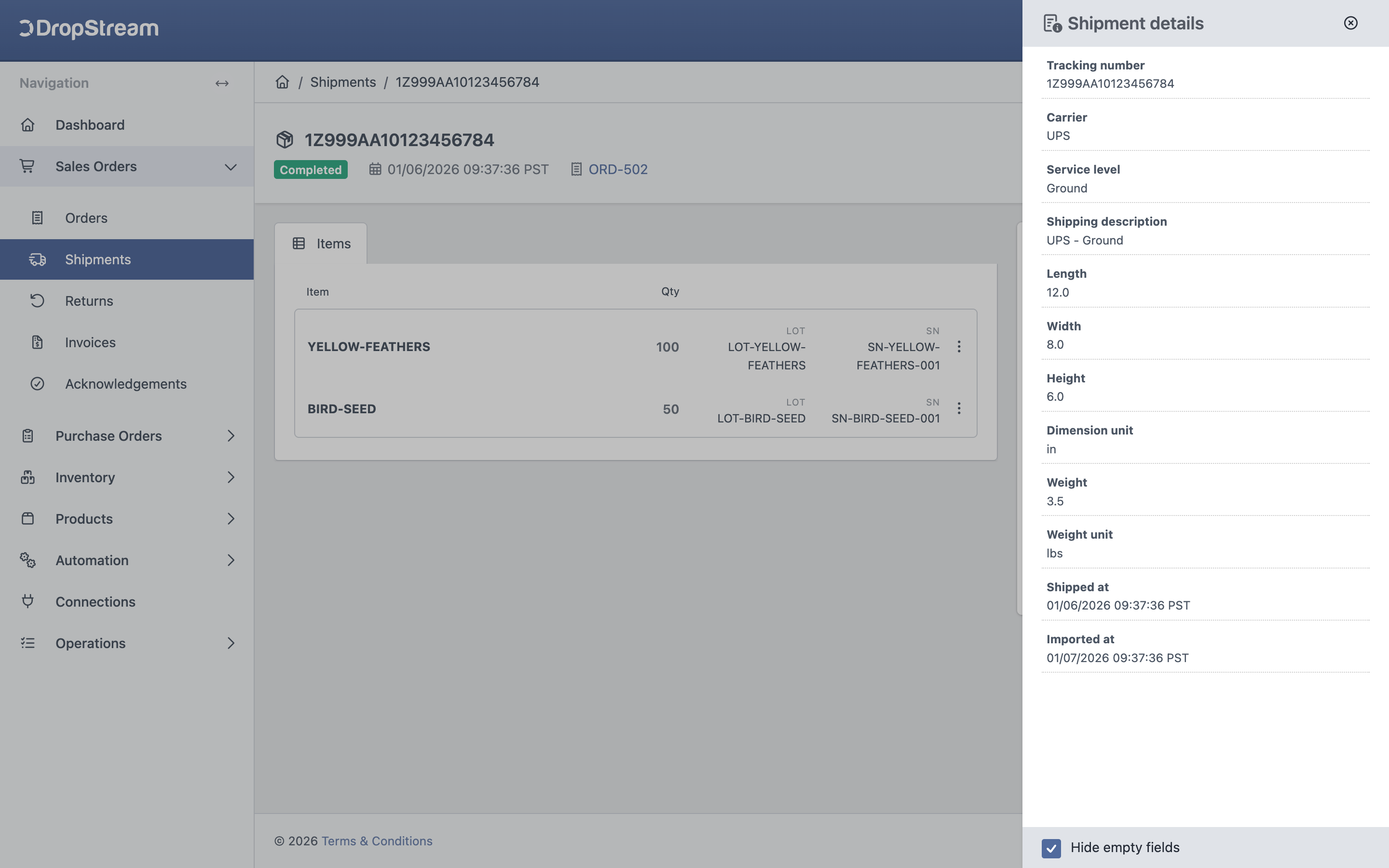Open the BIRD-SEED row options menu
Image resolution: width=1389 pixels, height=868 pixels.
(958, 408)
